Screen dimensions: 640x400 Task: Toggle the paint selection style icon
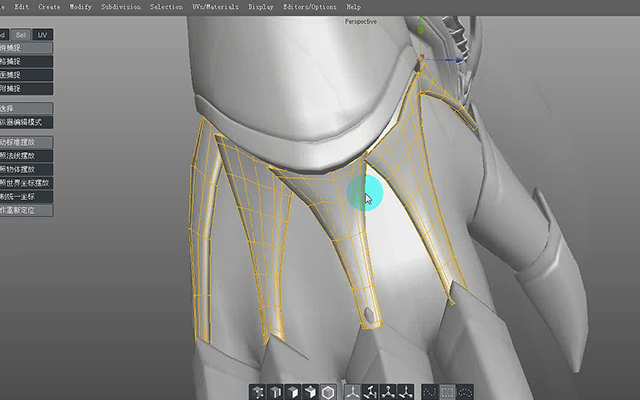430,392
